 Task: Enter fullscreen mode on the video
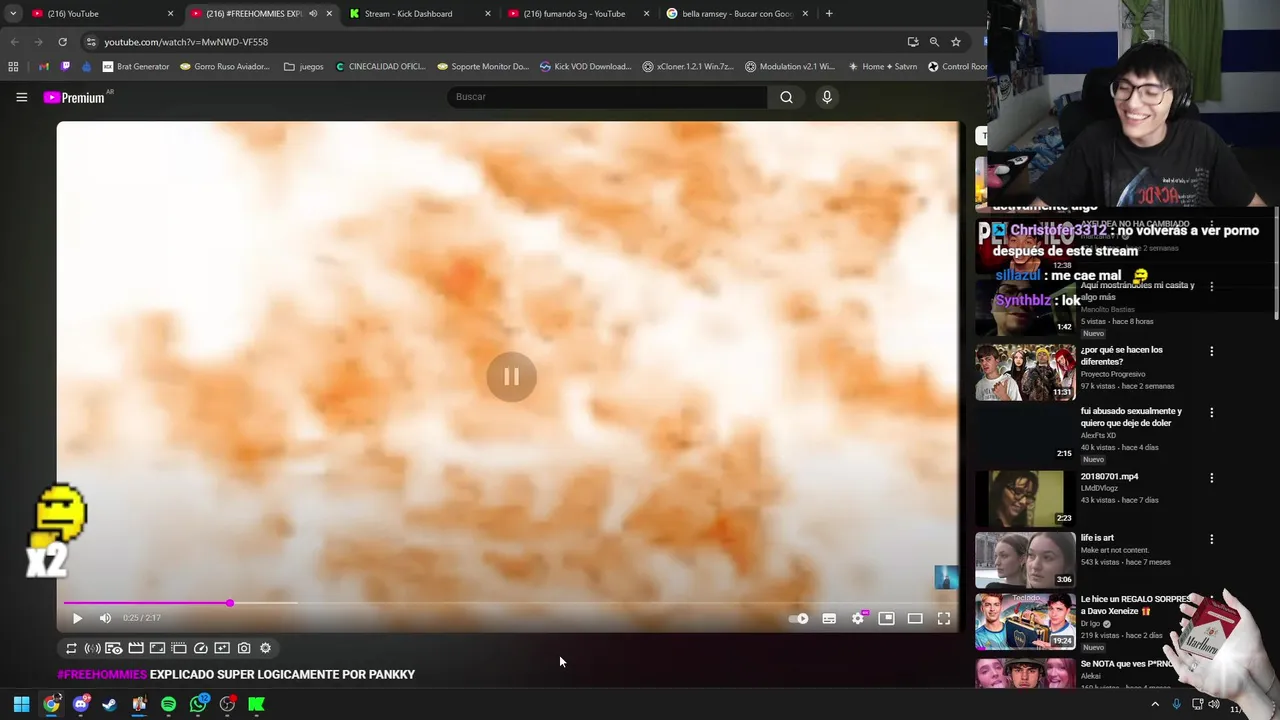[944, 619]
